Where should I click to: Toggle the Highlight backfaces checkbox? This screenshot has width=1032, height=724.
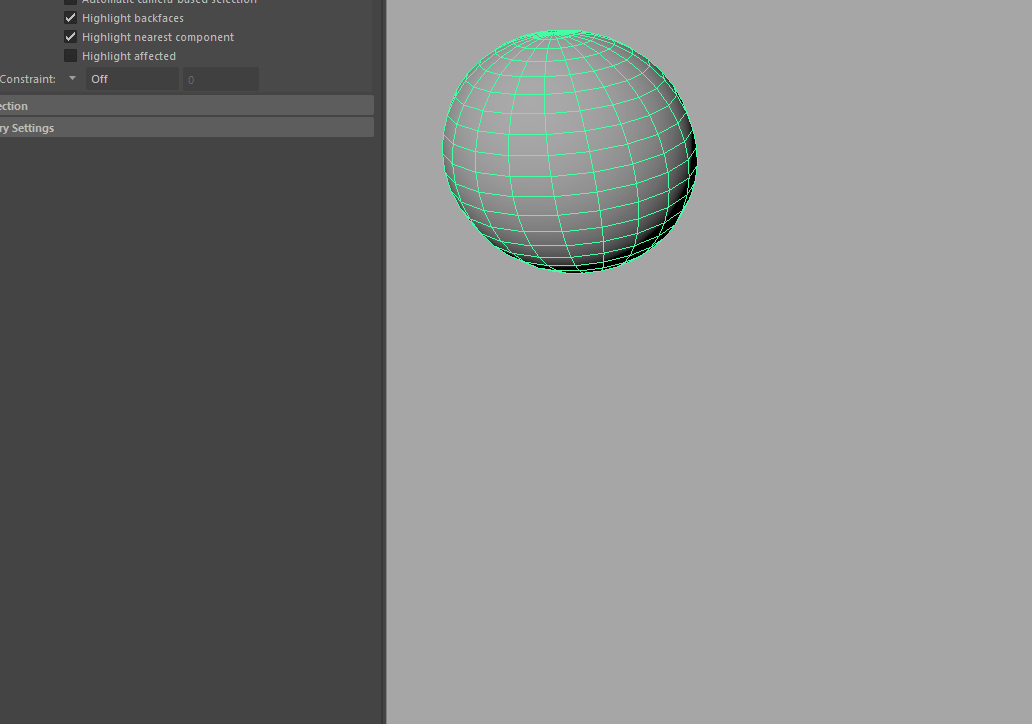coord(70,18)
